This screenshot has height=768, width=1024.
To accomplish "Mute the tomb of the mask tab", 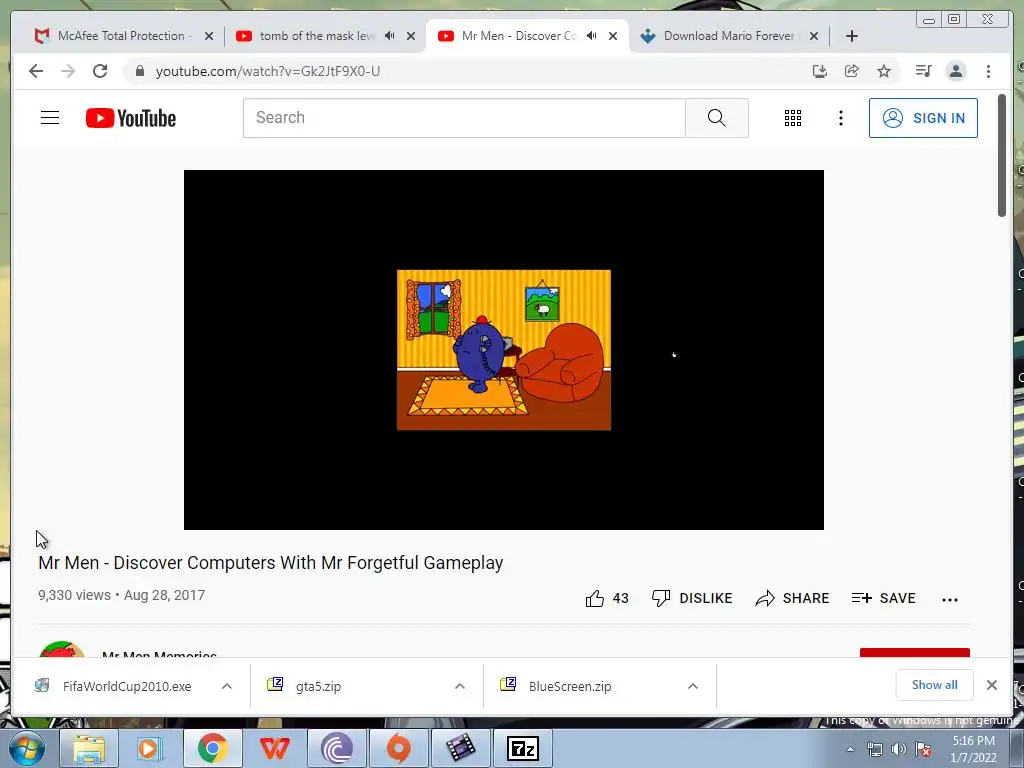I will (x=389, y=36).
